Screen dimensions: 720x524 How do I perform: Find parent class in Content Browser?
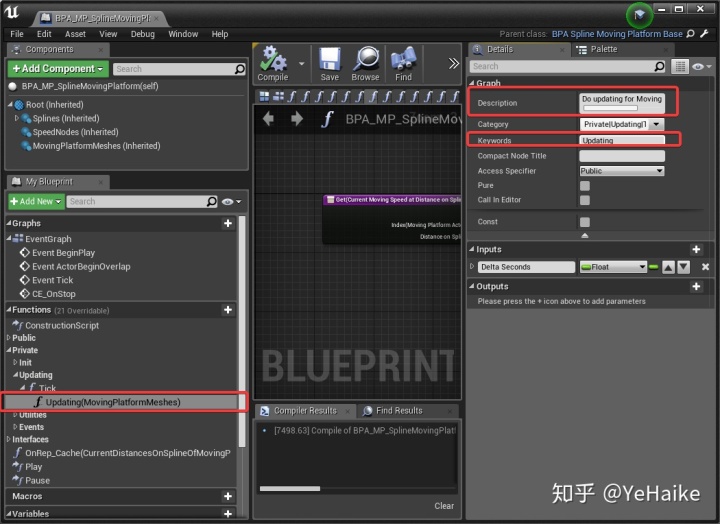(x=690, y=34)
